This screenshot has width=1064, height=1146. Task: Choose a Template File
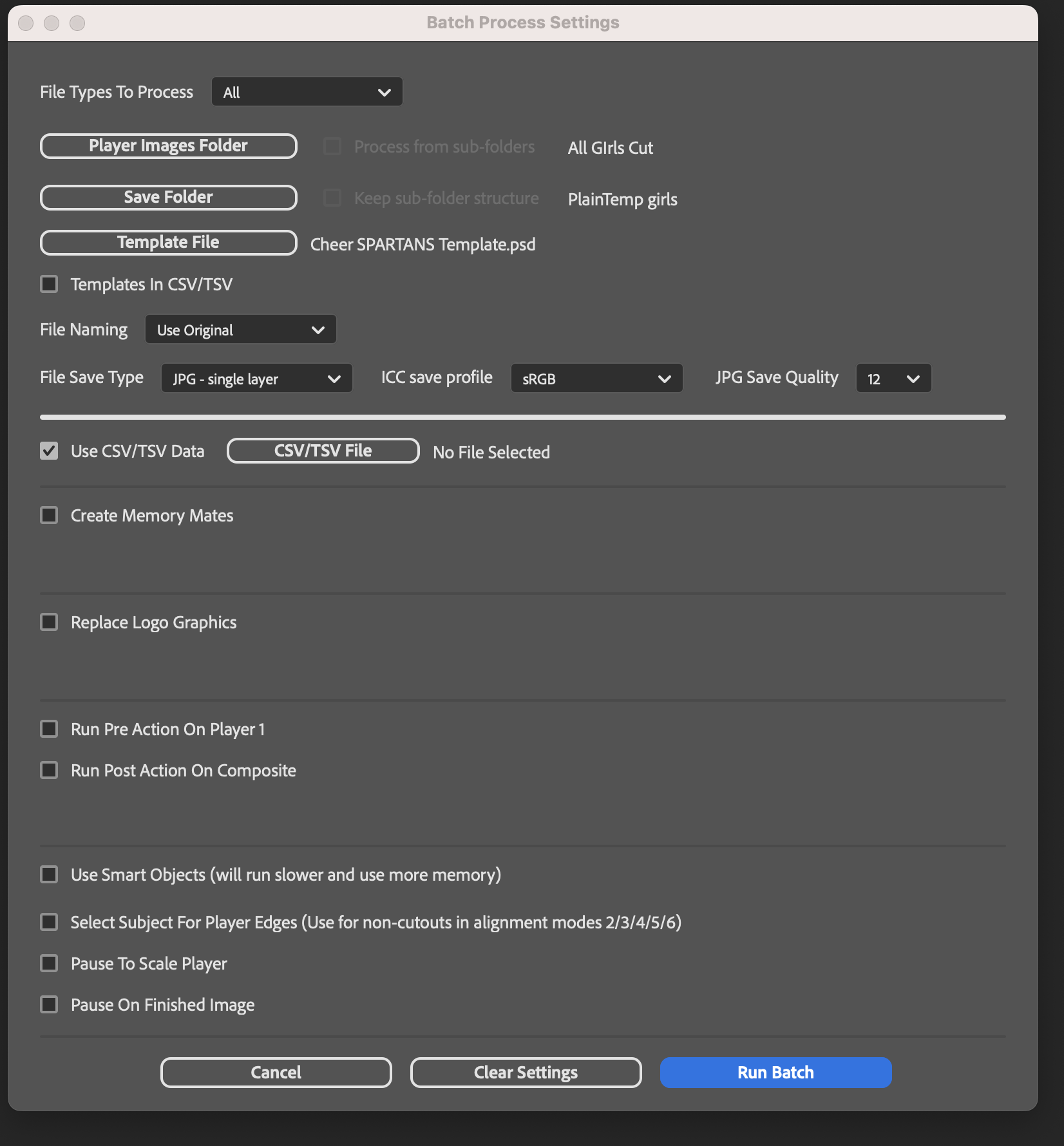(168, 242)
